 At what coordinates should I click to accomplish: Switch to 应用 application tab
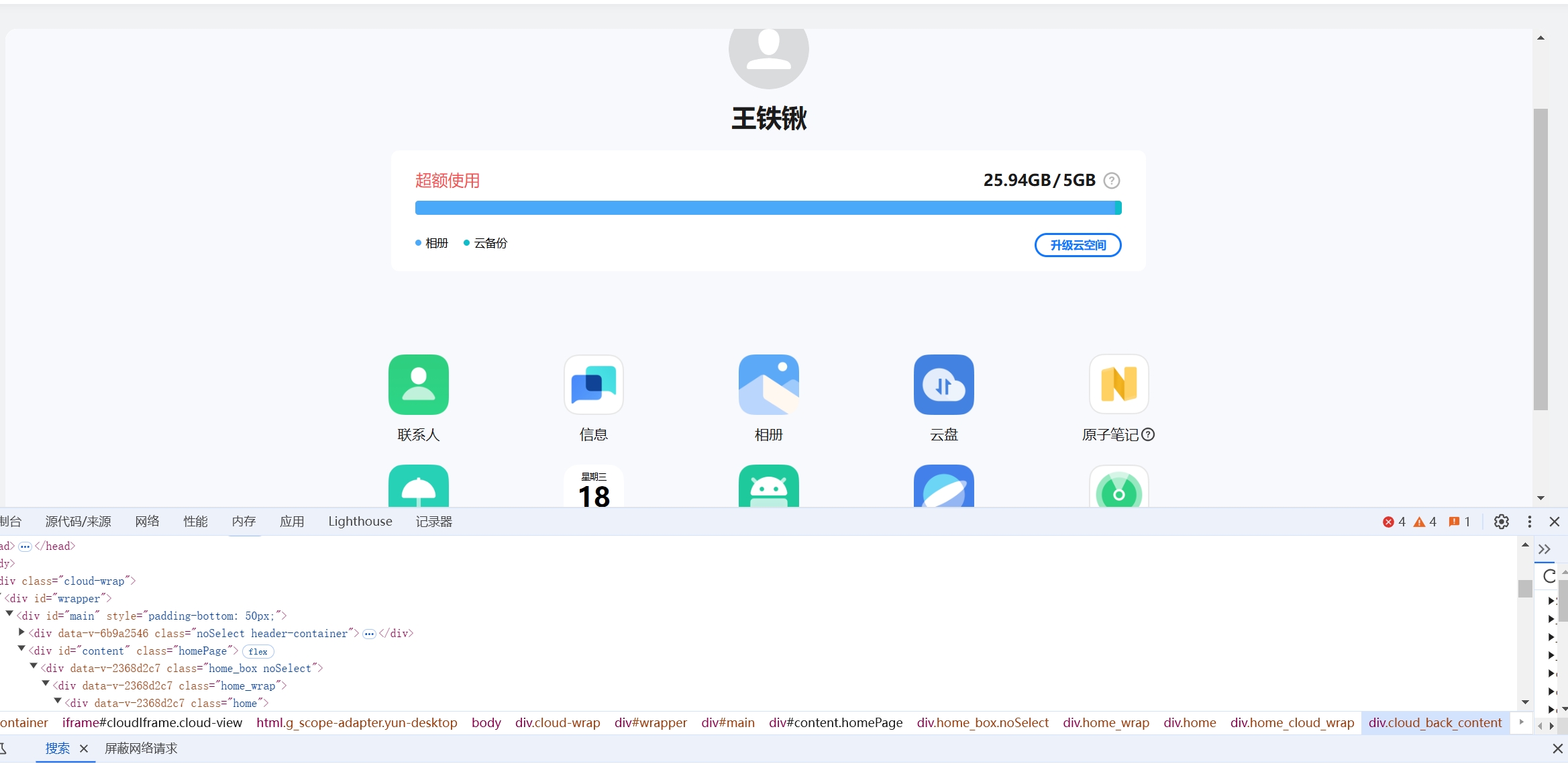coord(292,522)
